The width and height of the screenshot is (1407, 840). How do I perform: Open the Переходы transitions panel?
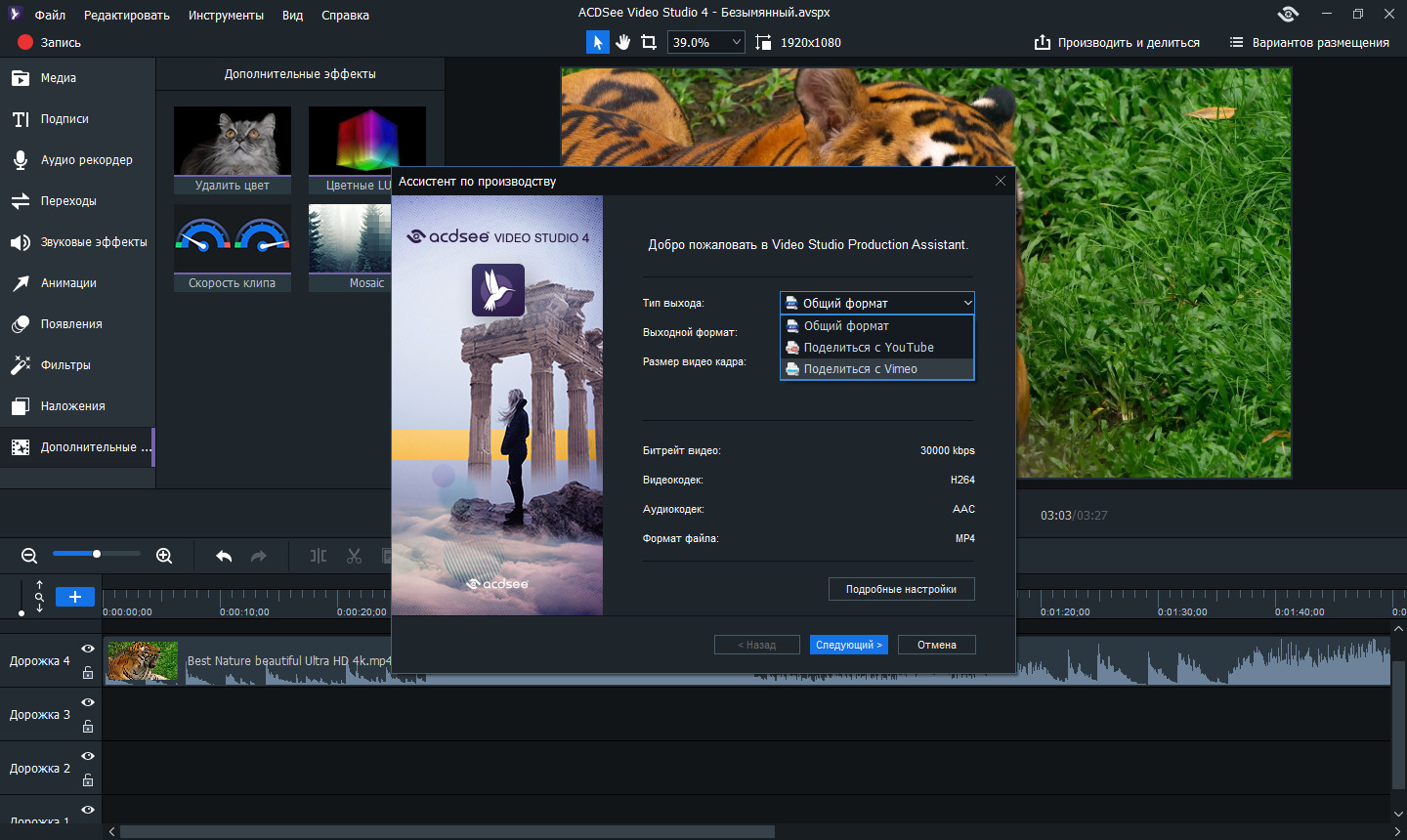(x=77, y=201)
